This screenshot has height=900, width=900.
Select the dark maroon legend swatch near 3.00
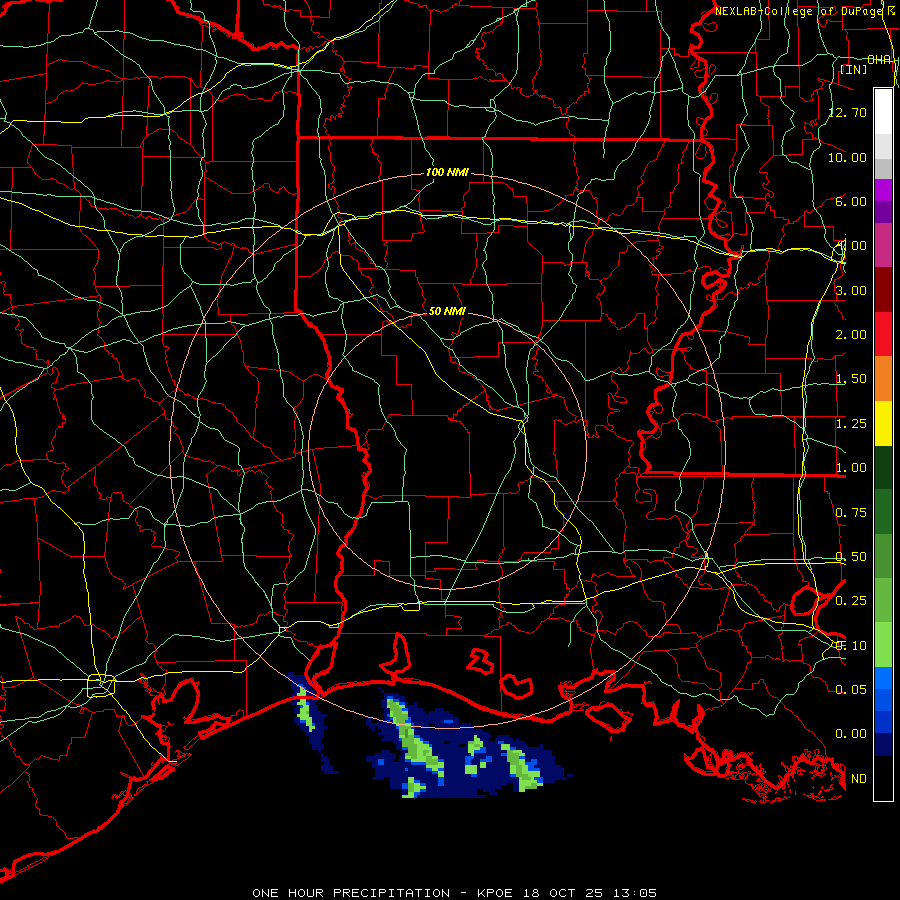click(883, 289)
